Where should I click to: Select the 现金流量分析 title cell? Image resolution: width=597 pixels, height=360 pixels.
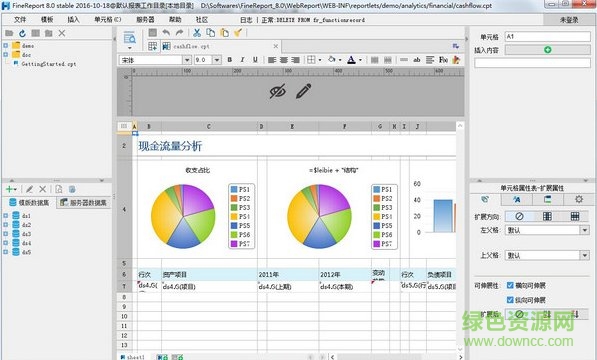[170, 146]
